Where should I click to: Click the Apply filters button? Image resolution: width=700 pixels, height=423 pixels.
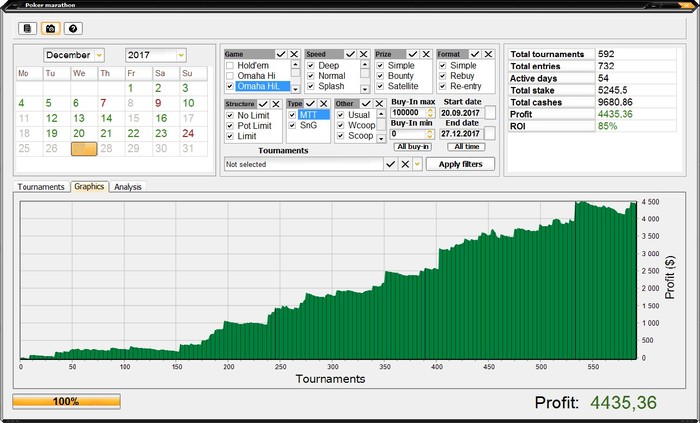(x=460, y=164)
